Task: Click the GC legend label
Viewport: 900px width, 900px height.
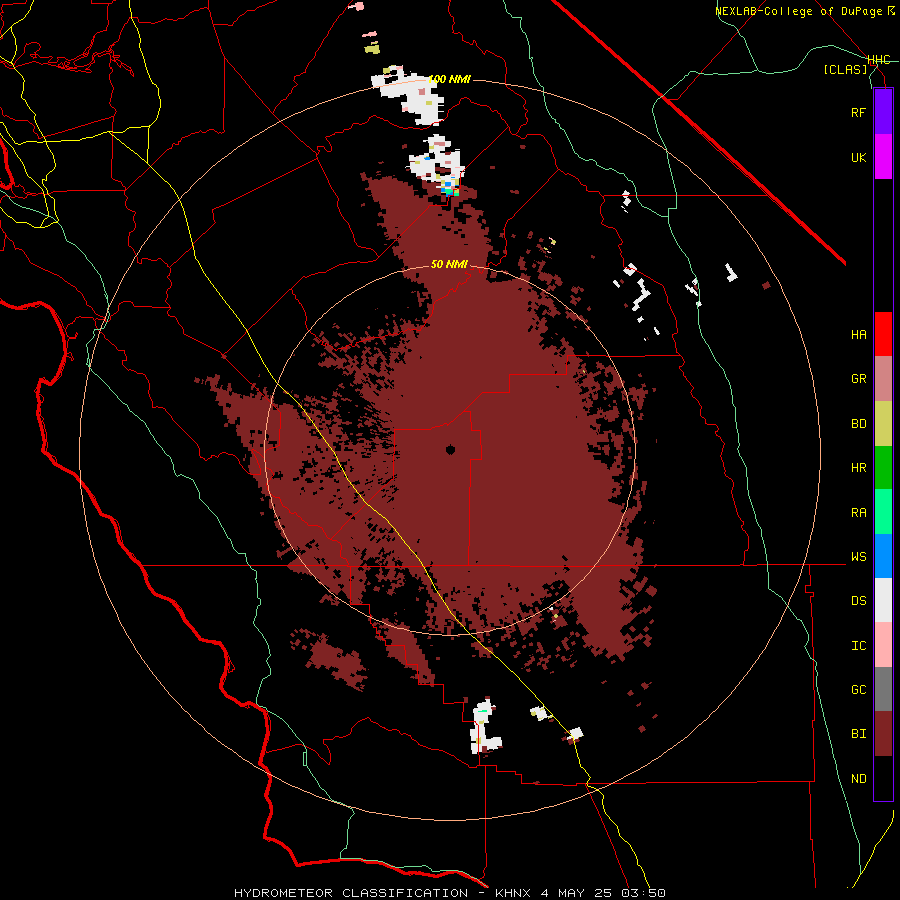Action: (x=858, y=690)
